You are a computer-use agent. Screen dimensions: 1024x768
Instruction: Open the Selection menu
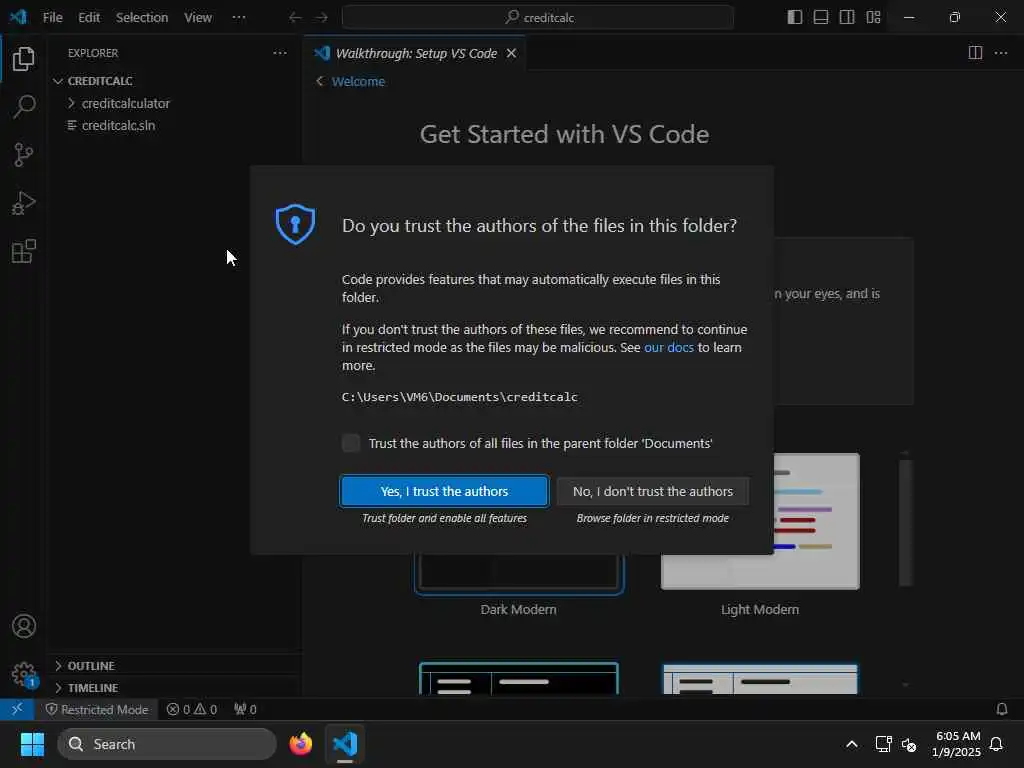[142, 18]
